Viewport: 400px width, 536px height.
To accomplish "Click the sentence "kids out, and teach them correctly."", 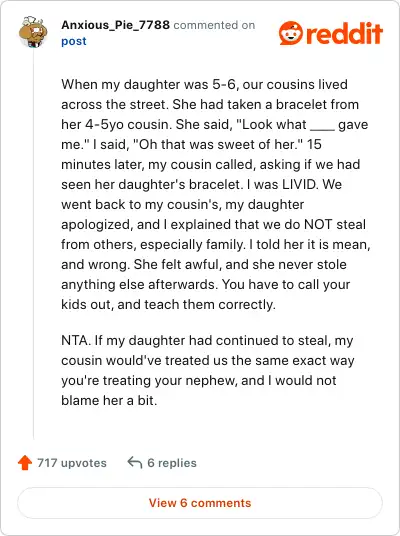I will point(168,305).
